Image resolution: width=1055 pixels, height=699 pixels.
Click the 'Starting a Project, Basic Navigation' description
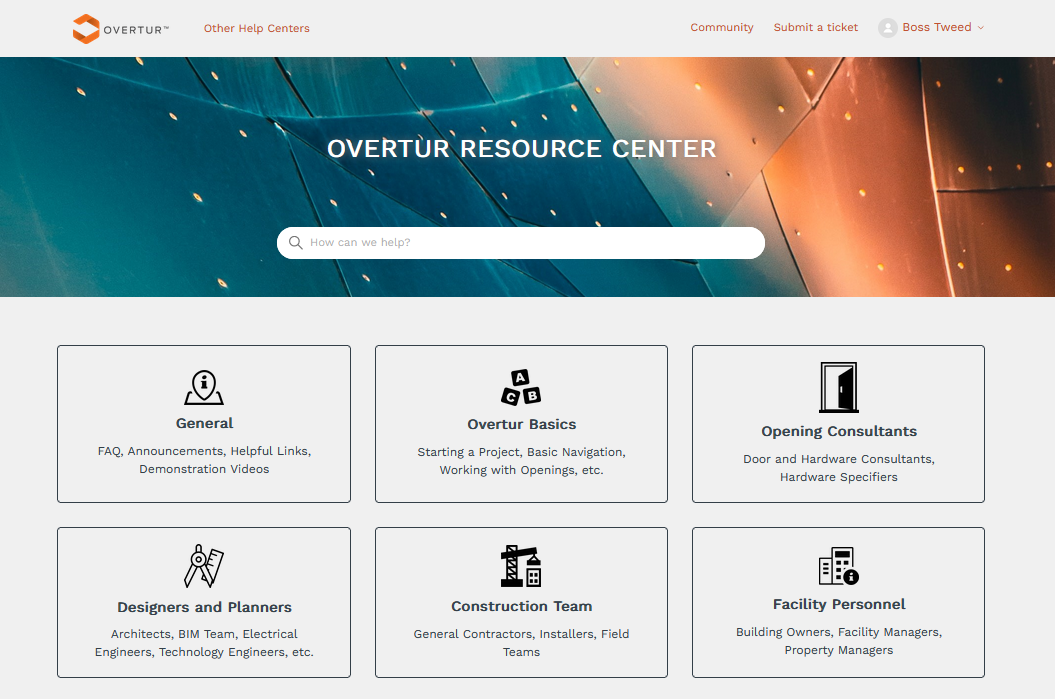click(521, 461)
